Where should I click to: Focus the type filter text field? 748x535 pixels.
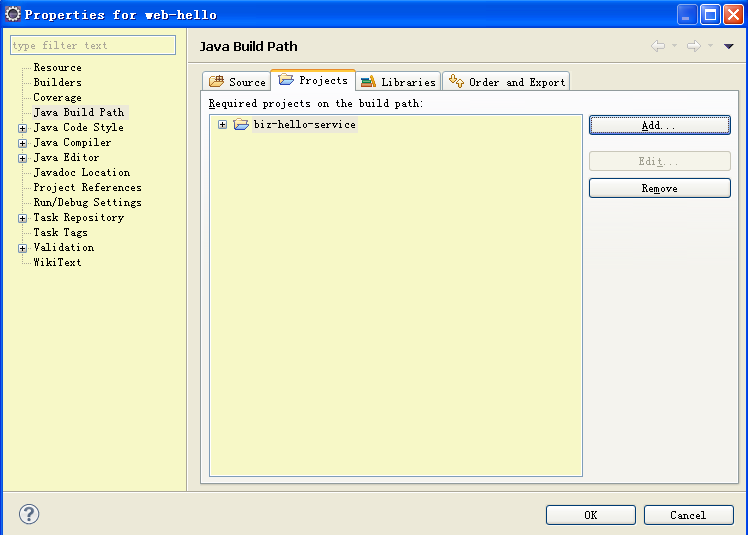92,46
